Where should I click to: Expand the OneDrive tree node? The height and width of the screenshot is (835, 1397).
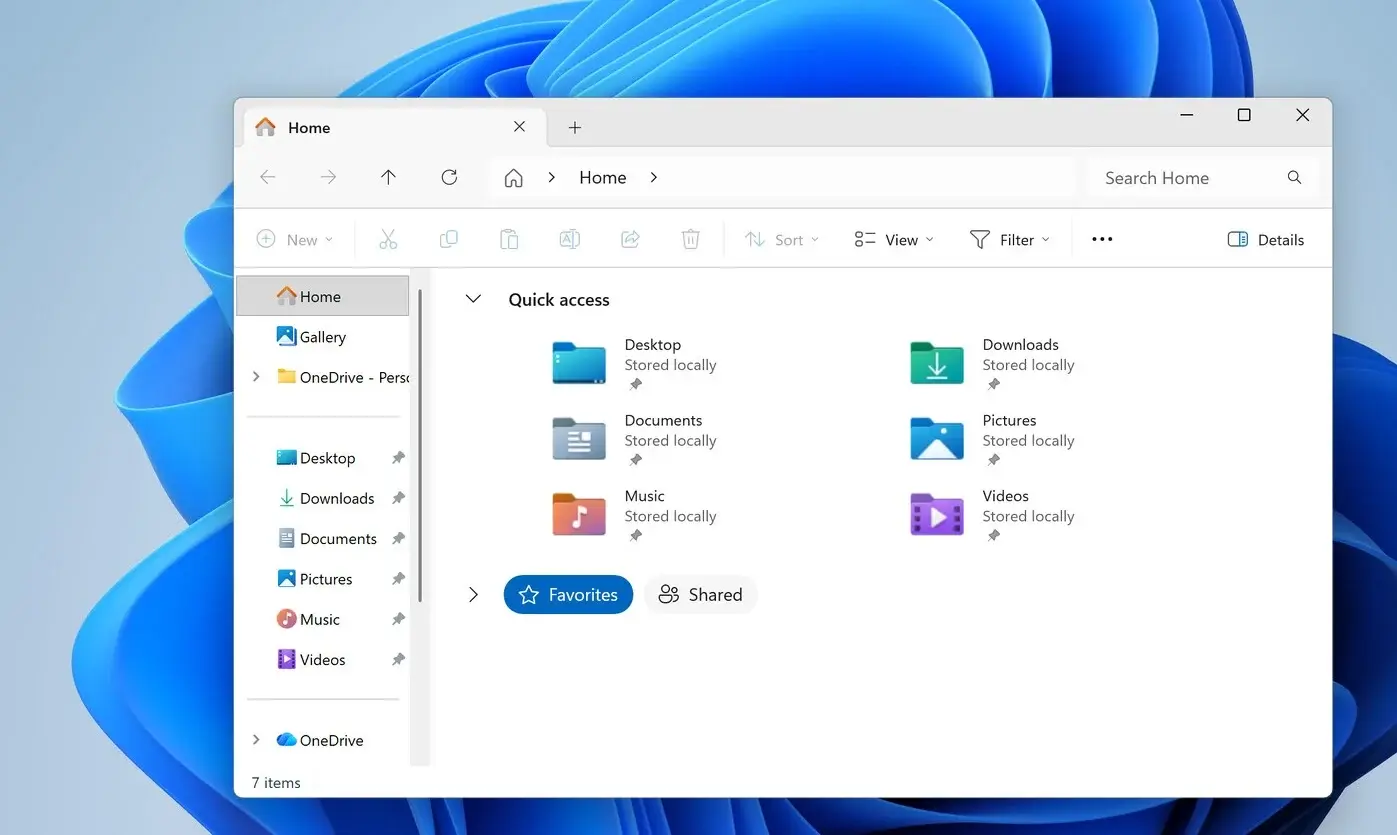coord(256,739)
